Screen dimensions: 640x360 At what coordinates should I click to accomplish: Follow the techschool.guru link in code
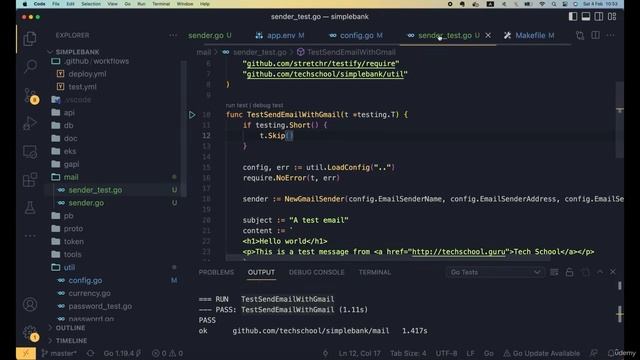458,252
